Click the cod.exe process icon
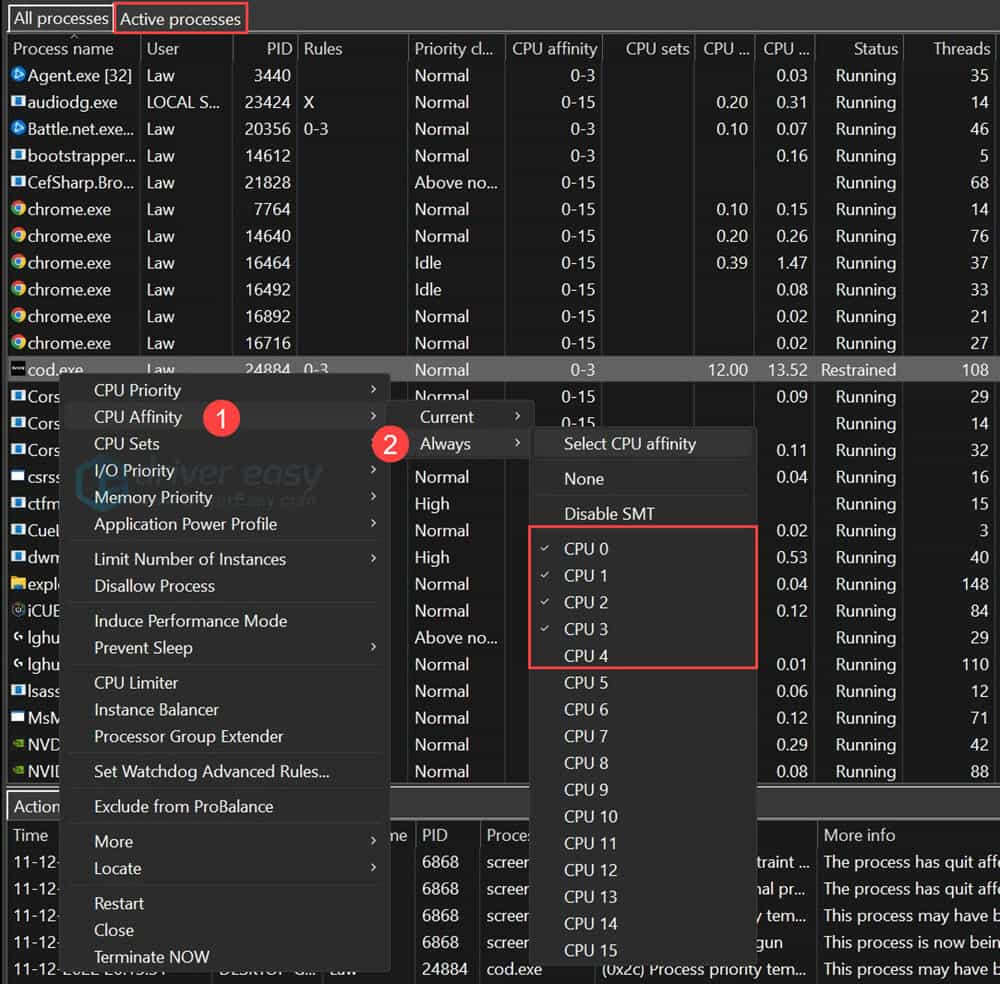The height and width of the screenshot is (984, 1000). pyautogui.click(x=18, y=369)
